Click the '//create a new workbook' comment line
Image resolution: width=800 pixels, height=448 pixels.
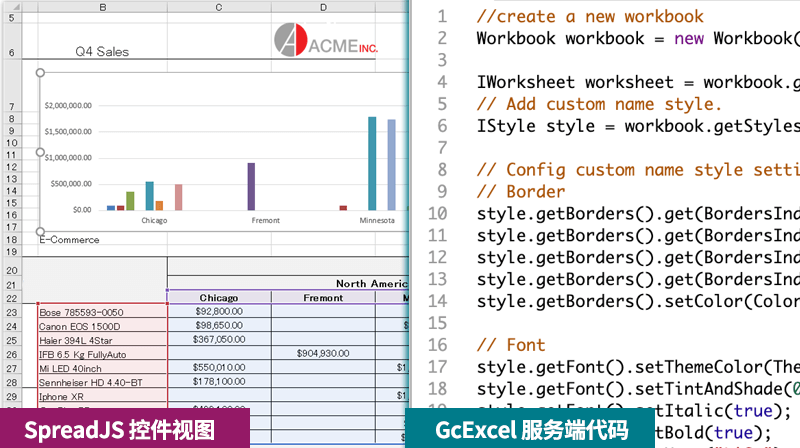[590, 17]
